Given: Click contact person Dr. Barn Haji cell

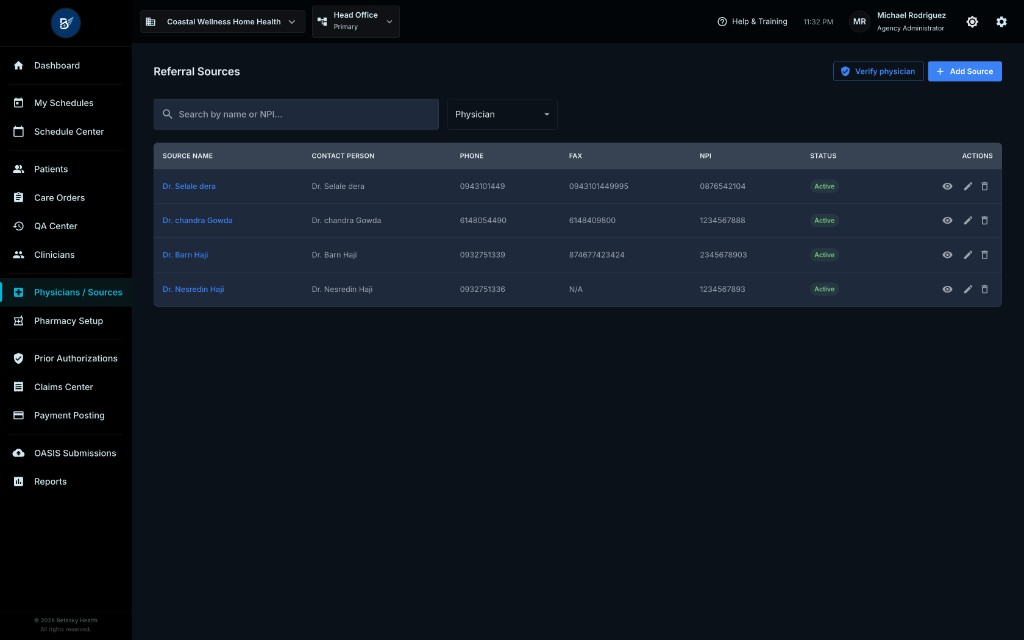Looking at the screenshot, I should tap(334, 255).
